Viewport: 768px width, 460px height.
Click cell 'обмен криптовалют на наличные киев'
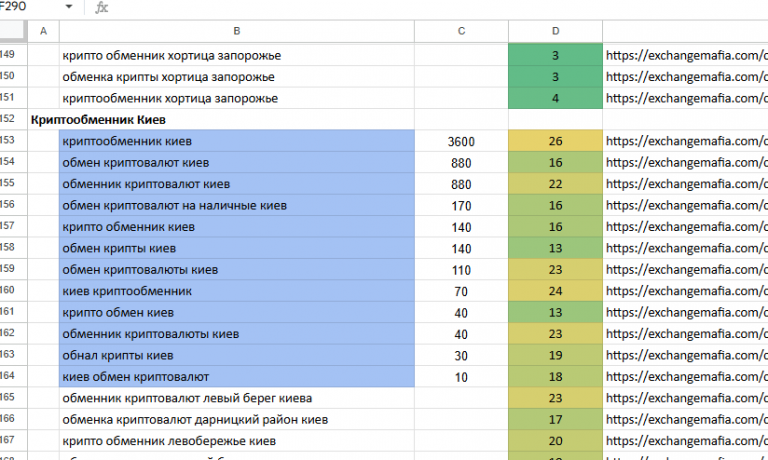click(237, 206)
